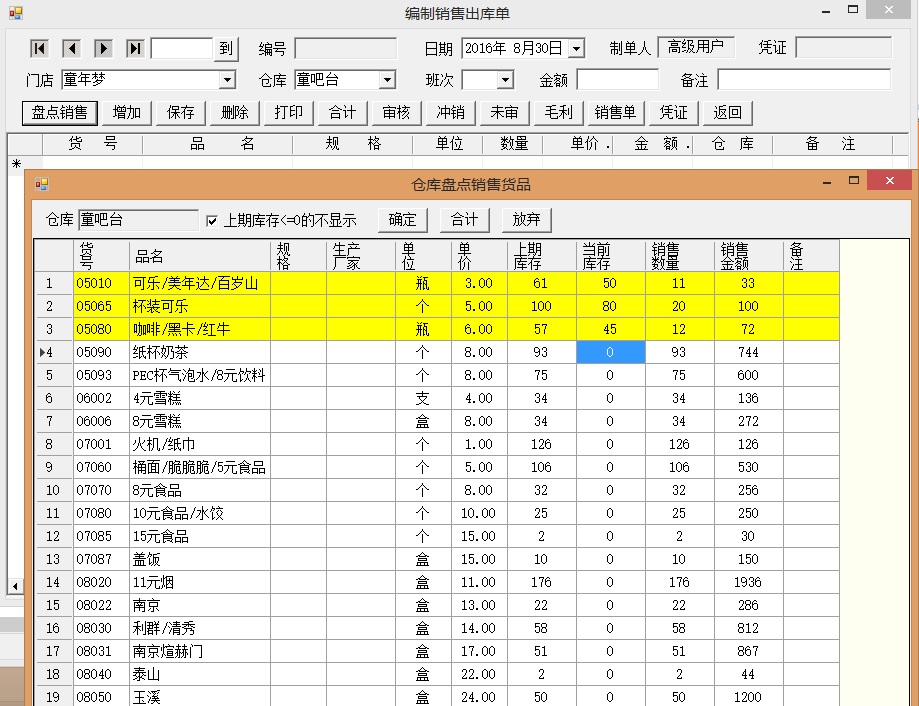Click the 凭证 voucher text field
The height and width of the screenshot is (706, 919).
[x=843, y=48]
